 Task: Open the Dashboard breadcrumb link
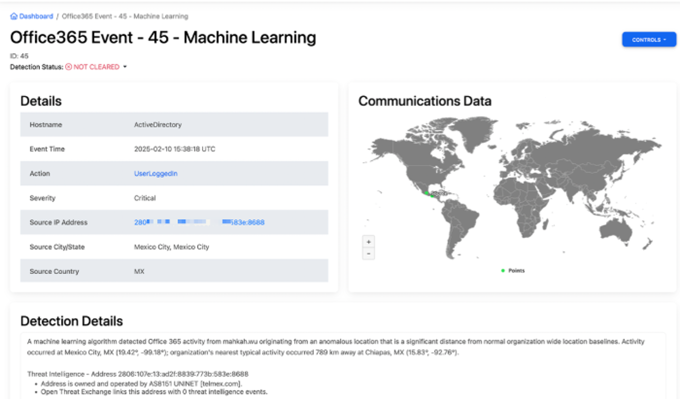point(36,16)
